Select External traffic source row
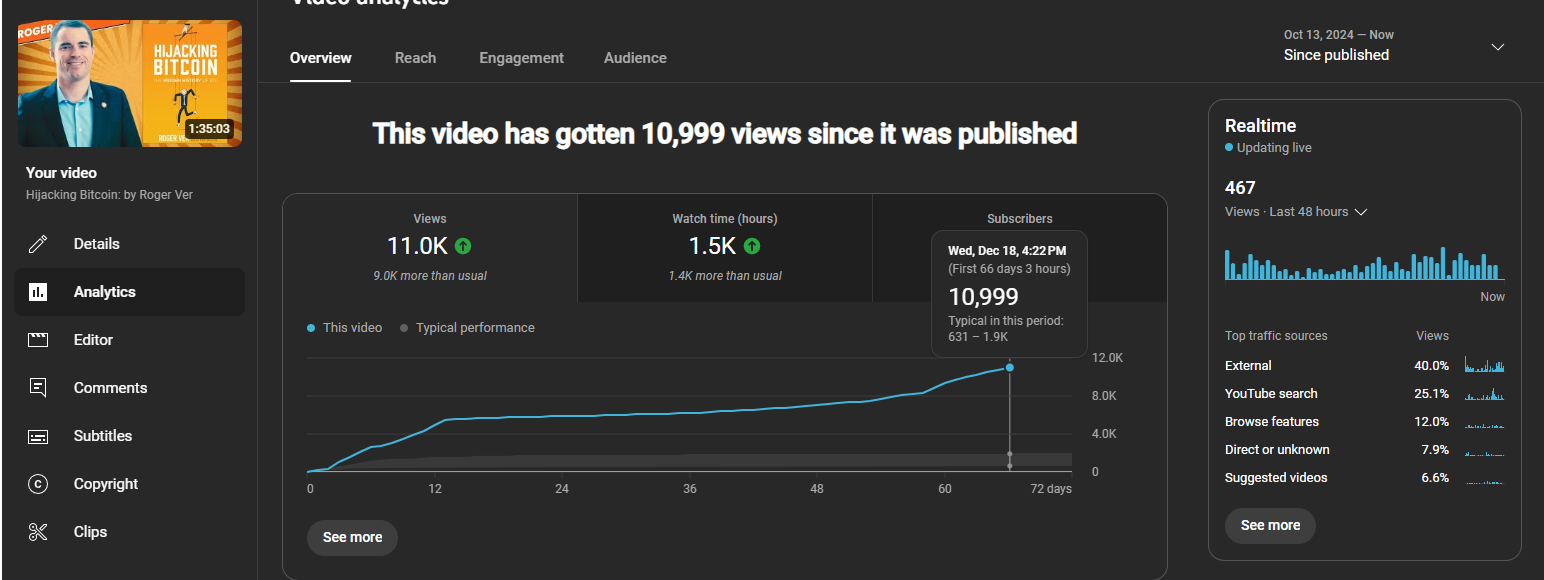The height and width of the screenshot is (580, 1544). tap(1364, 365)
